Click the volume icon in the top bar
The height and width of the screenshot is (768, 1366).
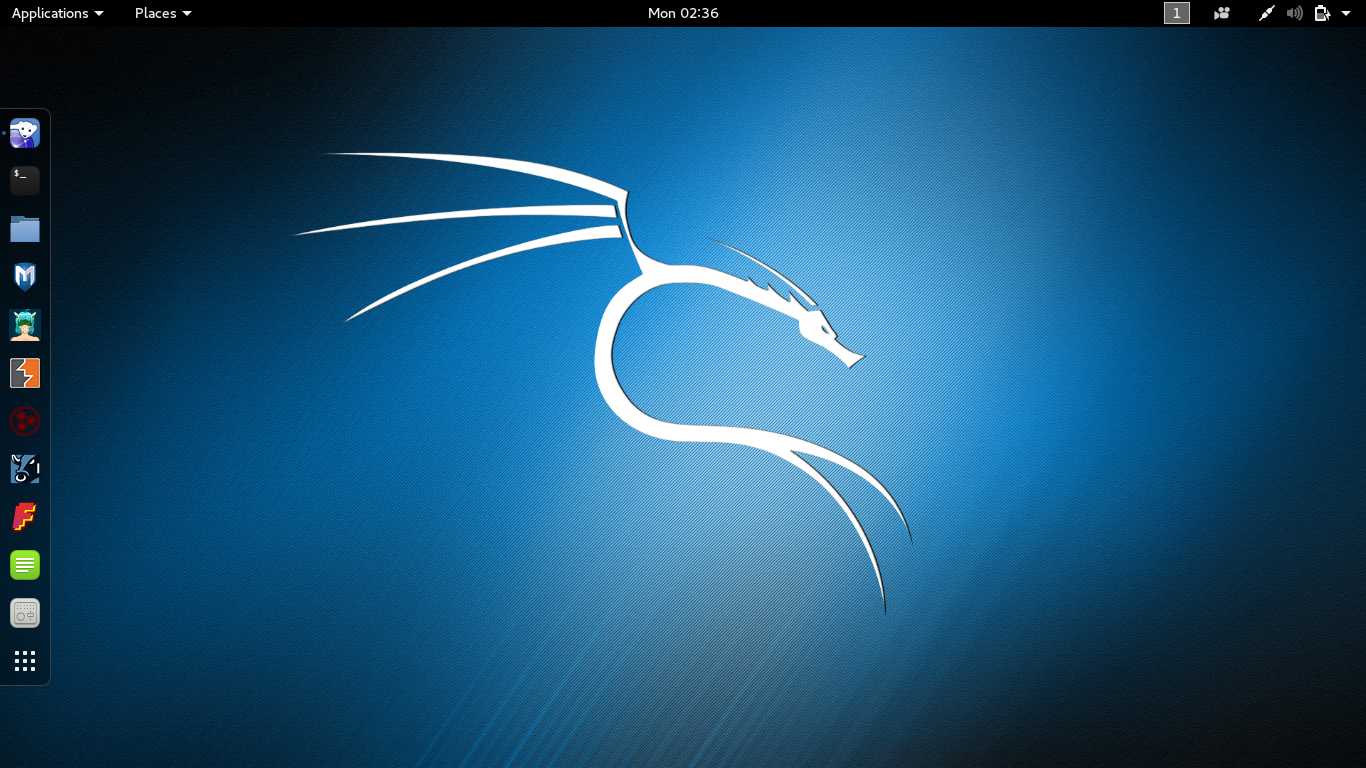click(x=1294, y=13)
